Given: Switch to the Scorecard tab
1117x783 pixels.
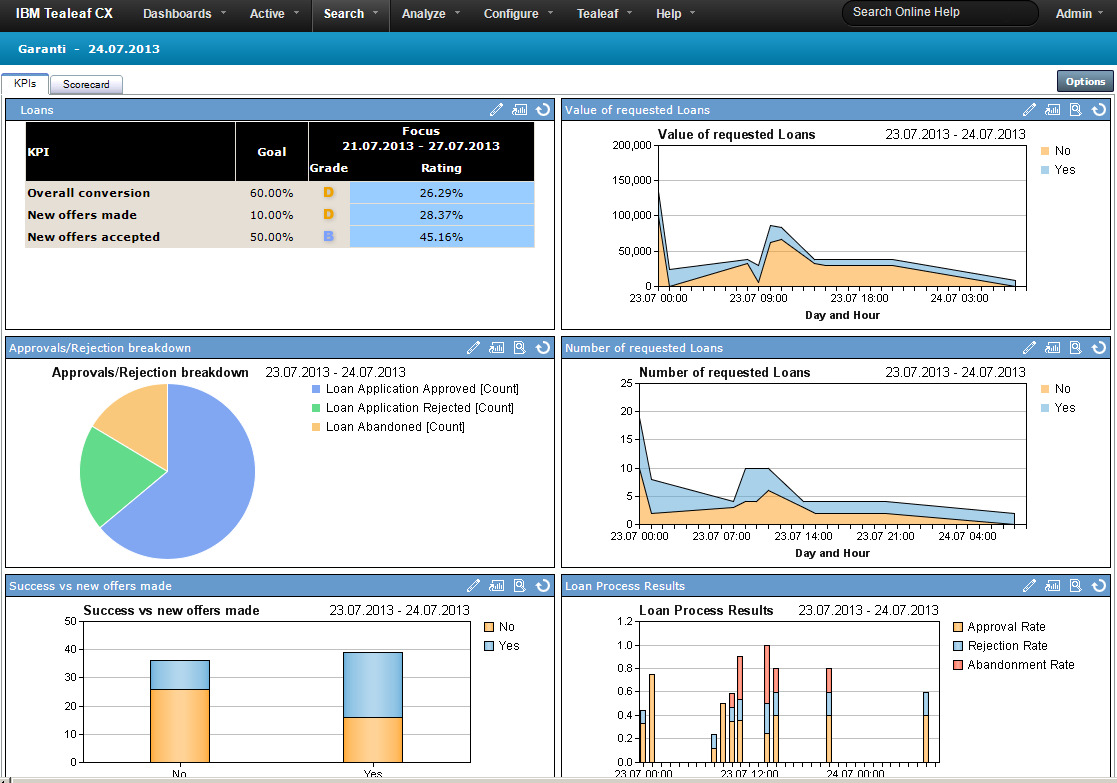Looking at the screenshot, I should [86, 84].
